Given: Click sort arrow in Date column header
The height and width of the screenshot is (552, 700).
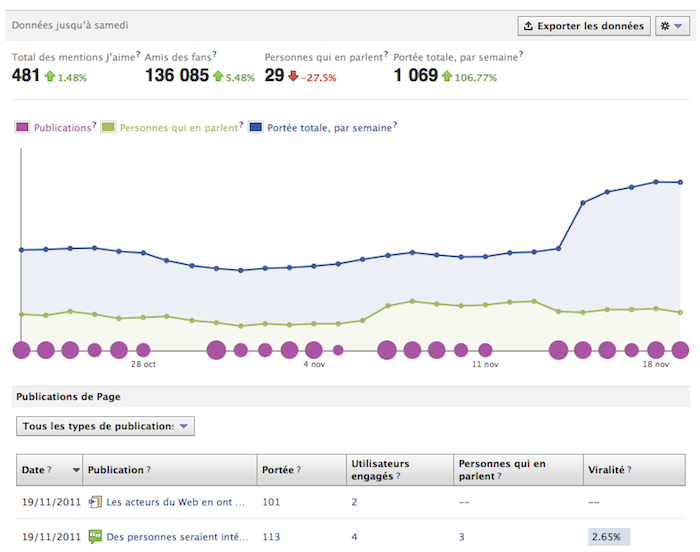Looking at the screenshot, I should [76, 470].
